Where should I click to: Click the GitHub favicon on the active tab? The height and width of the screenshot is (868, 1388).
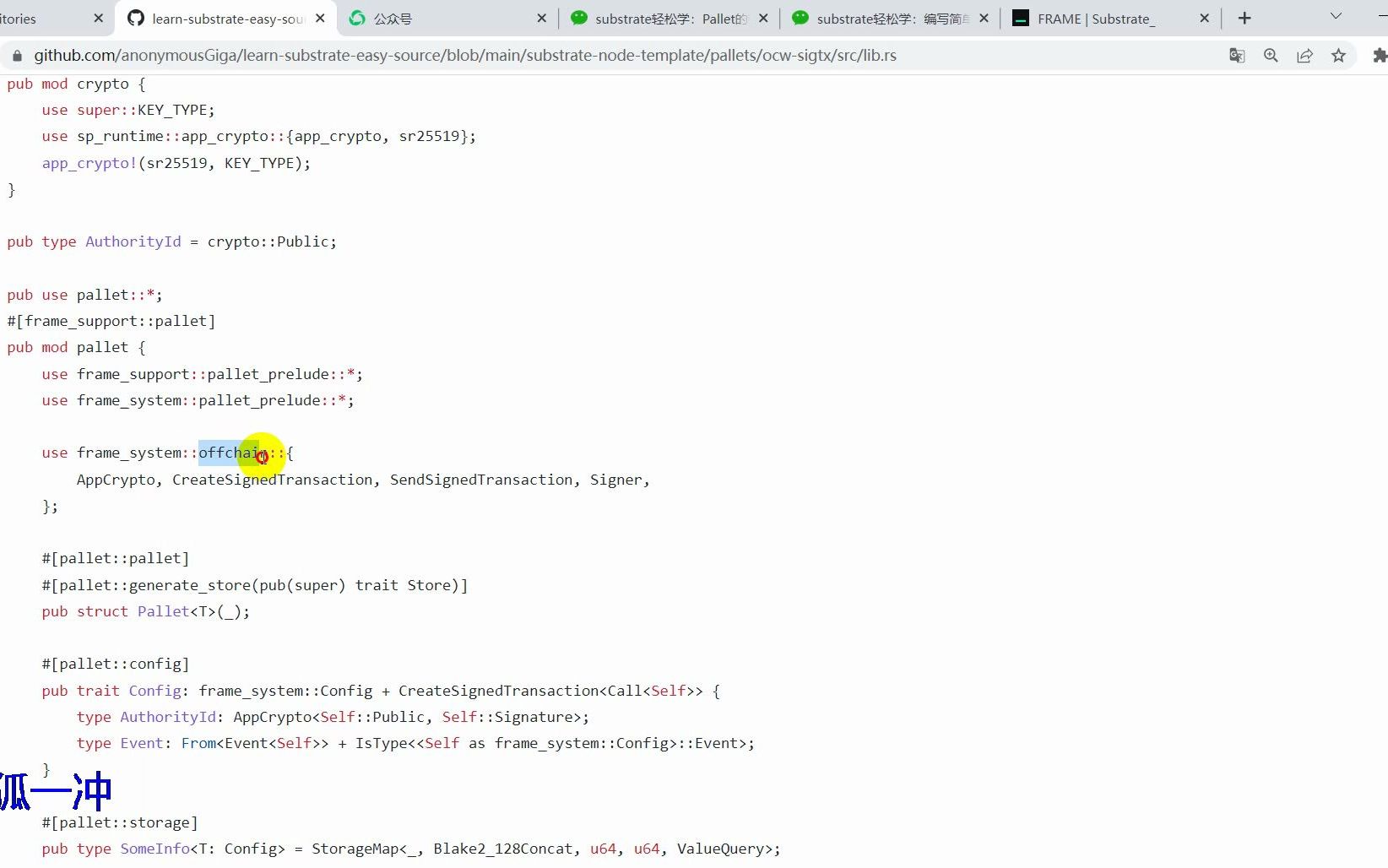[x=135, y=18]
